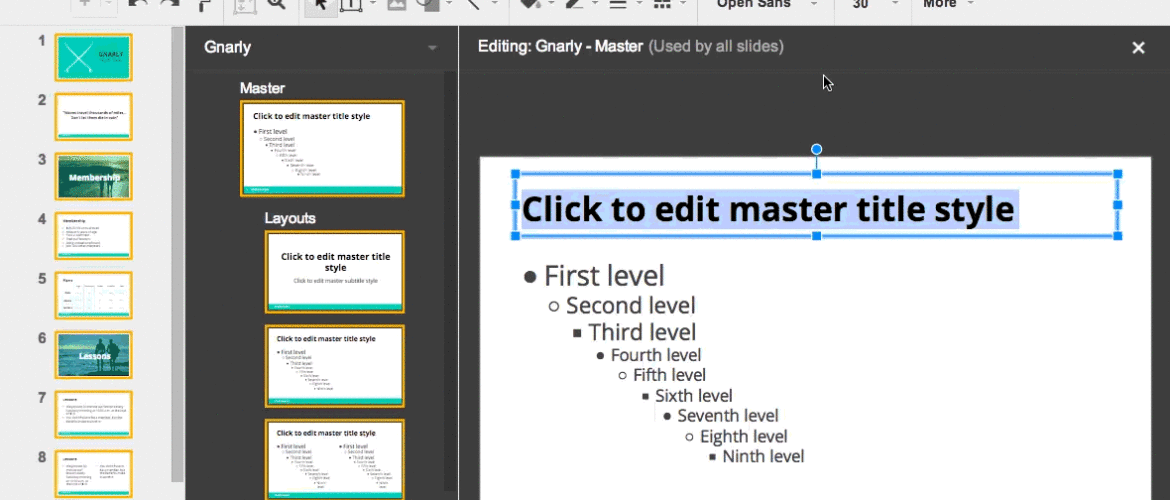The height and width of the screenshot is (500, 1170).
Task: Select the line drawing tool
Action: pos(474,5)
